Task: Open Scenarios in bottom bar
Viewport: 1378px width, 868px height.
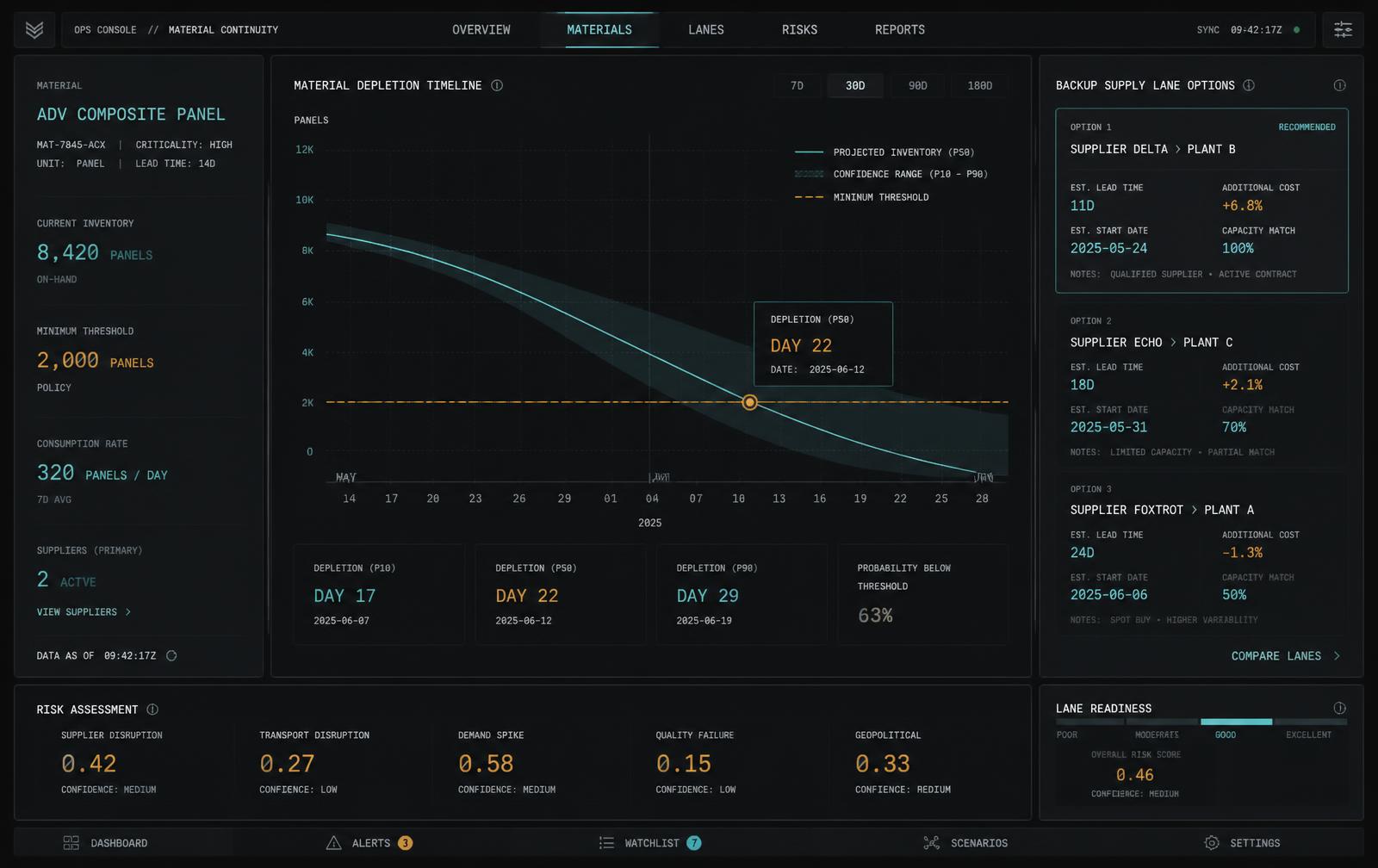Action: coord(965,843)
